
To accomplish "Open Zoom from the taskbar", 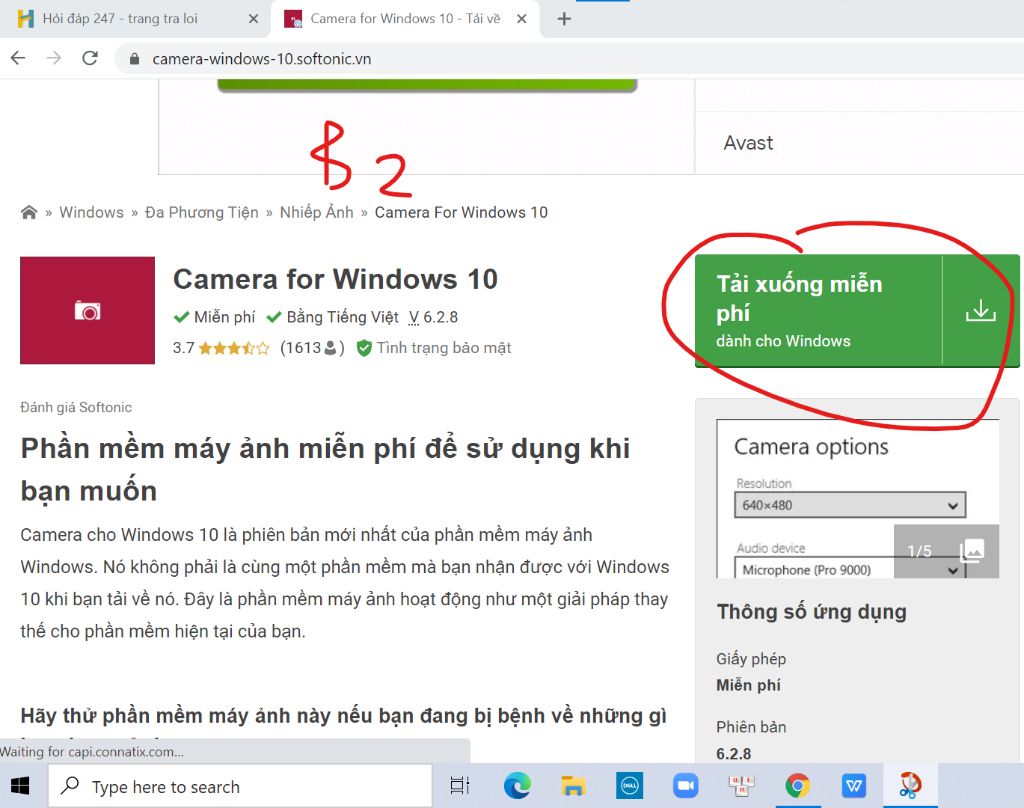I will point(686,786).
